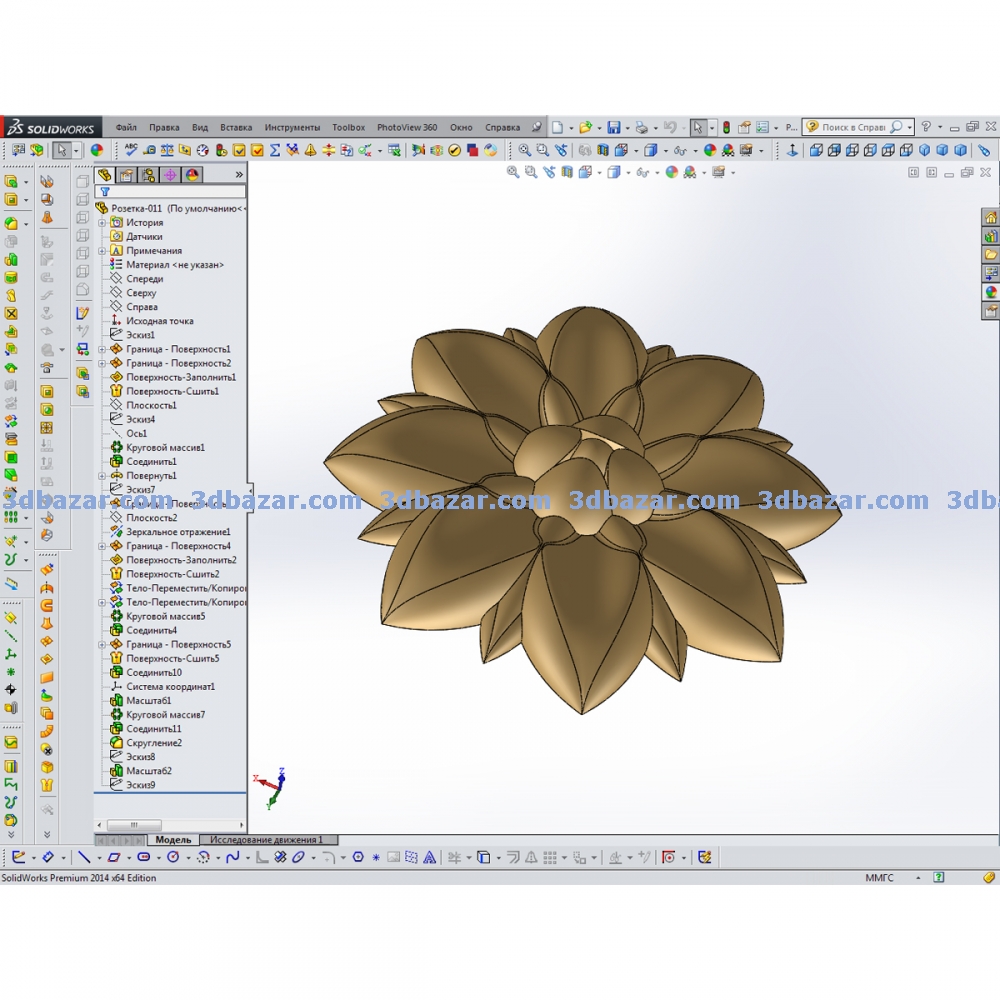1000x1000 pixels.
Task: Select the Круговой массив1 feature
Action: (165, 448)
